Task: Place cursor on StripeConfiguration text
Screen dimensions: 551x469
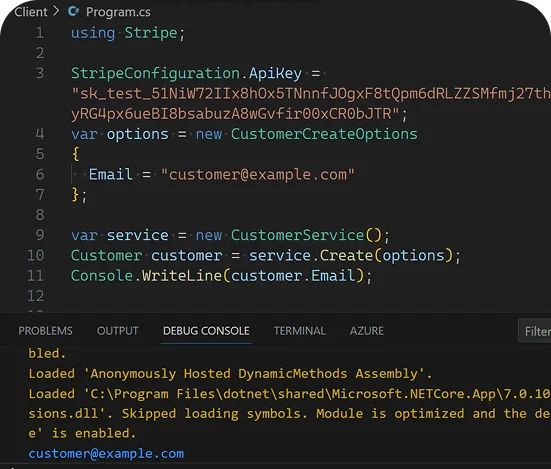Action: coord(155,73)
